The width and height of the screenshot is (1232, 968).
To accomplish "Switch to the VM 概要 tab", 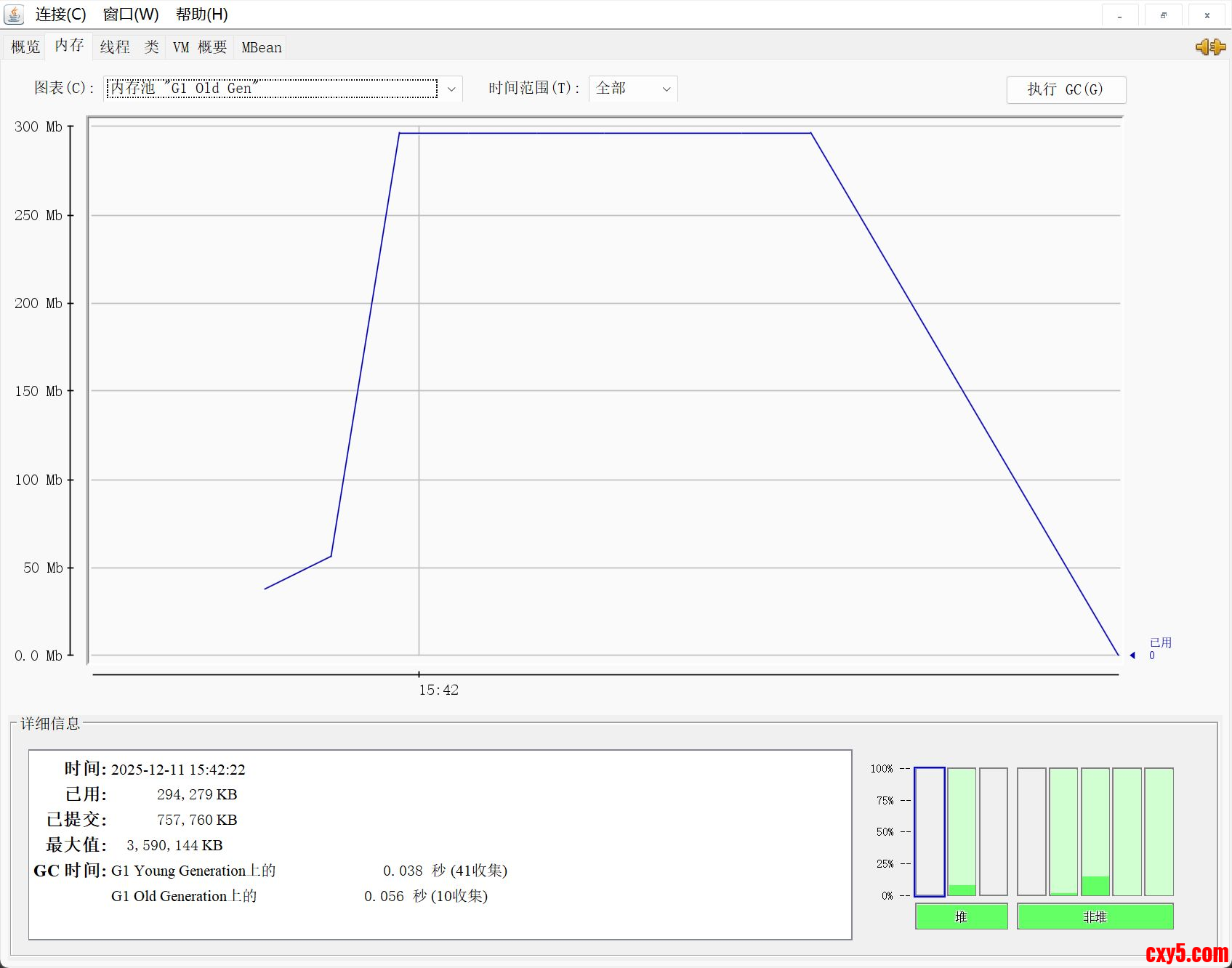I will point(200,47).
